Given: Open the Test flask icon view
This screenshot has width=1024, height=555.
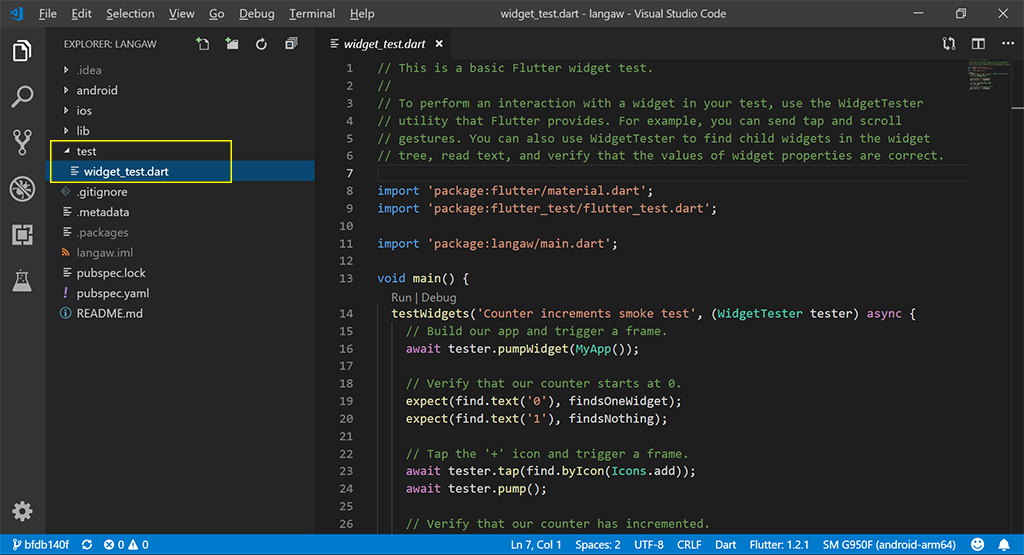Looking at the screenshot, I should coord(22,282).
